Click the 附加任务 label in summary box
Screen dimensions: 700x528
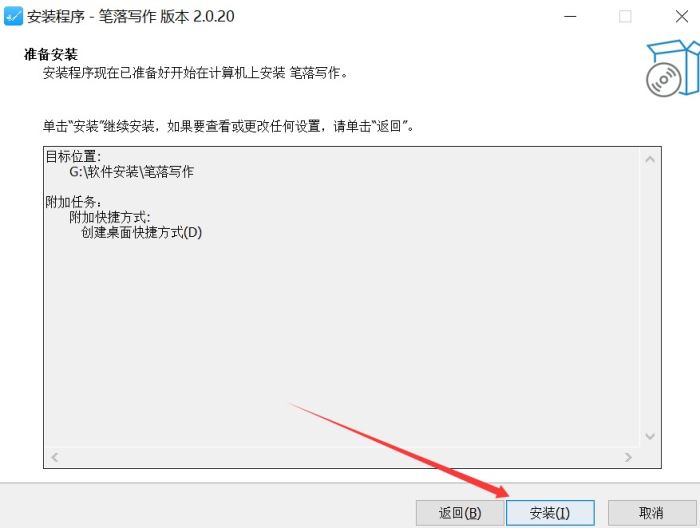pyautogui.click(x=73, y=202)
